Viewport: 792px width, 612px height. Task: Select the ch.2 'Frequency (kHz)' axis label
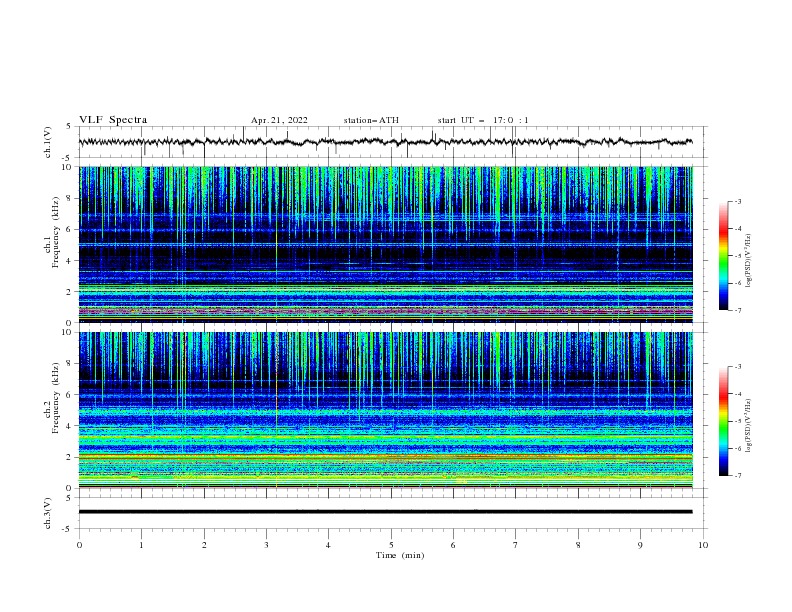[x=56, y=398]
